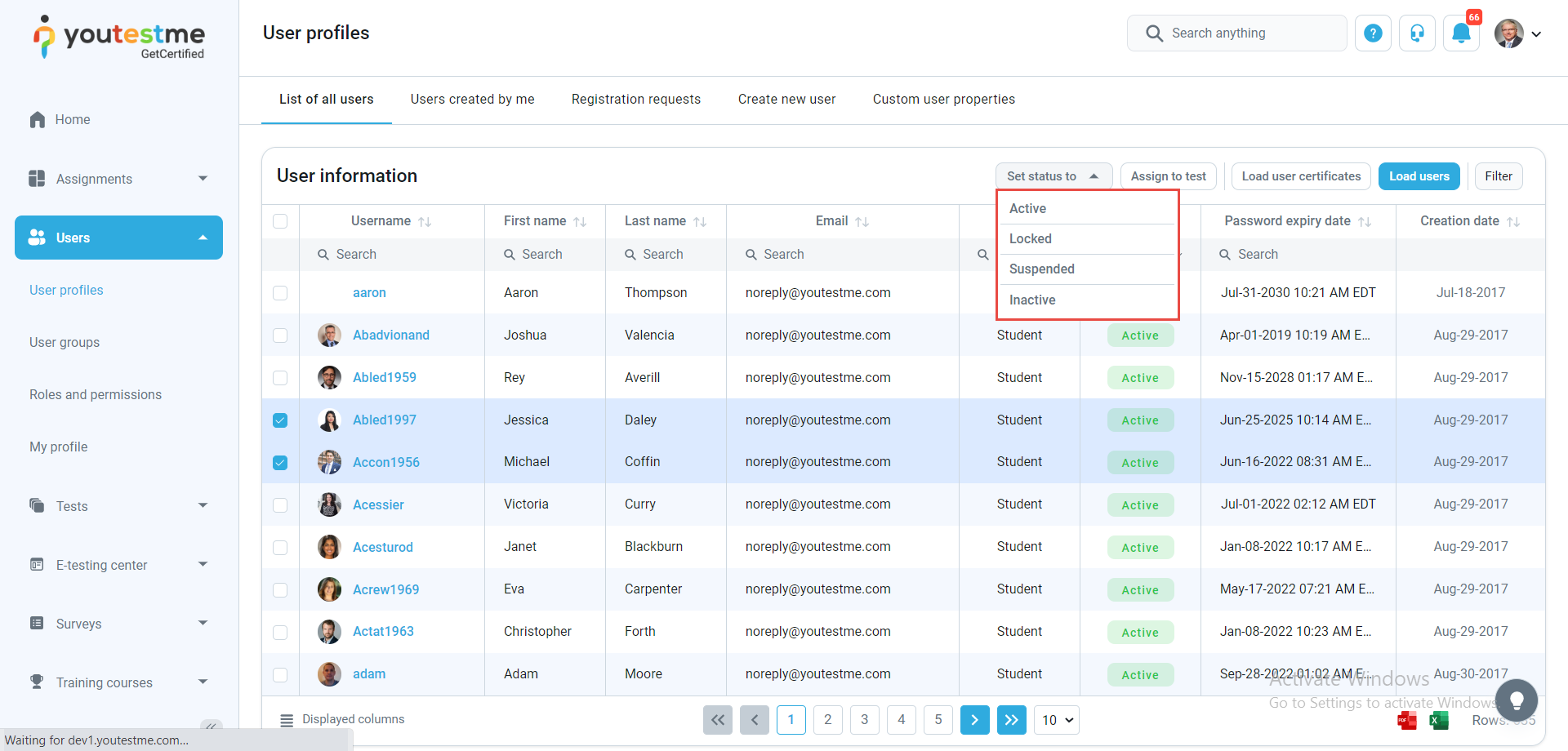Export the table as Excel
The image size is (1568, 751).
(x=1438, y=720)
